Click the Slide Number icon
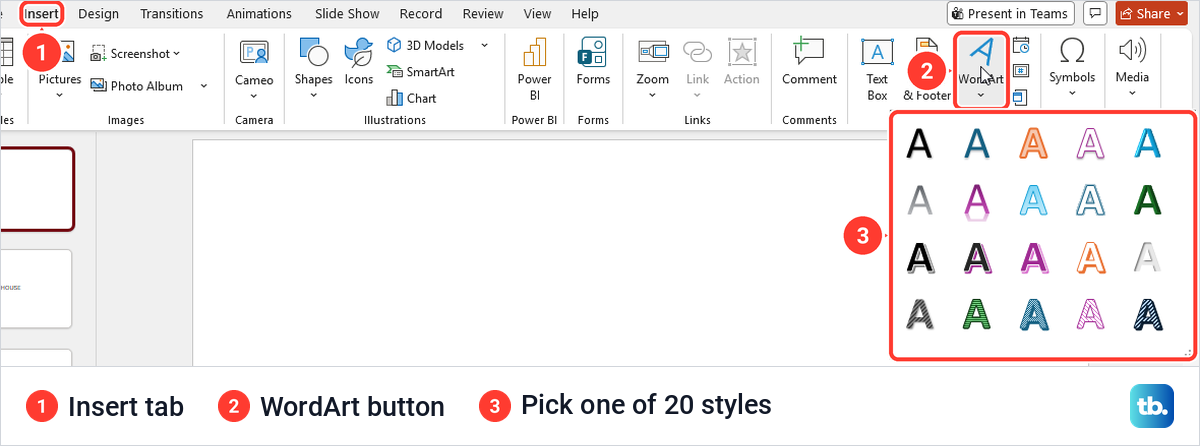Image resolution: width=1200 pixels, height=446 pixels. 1020,71
